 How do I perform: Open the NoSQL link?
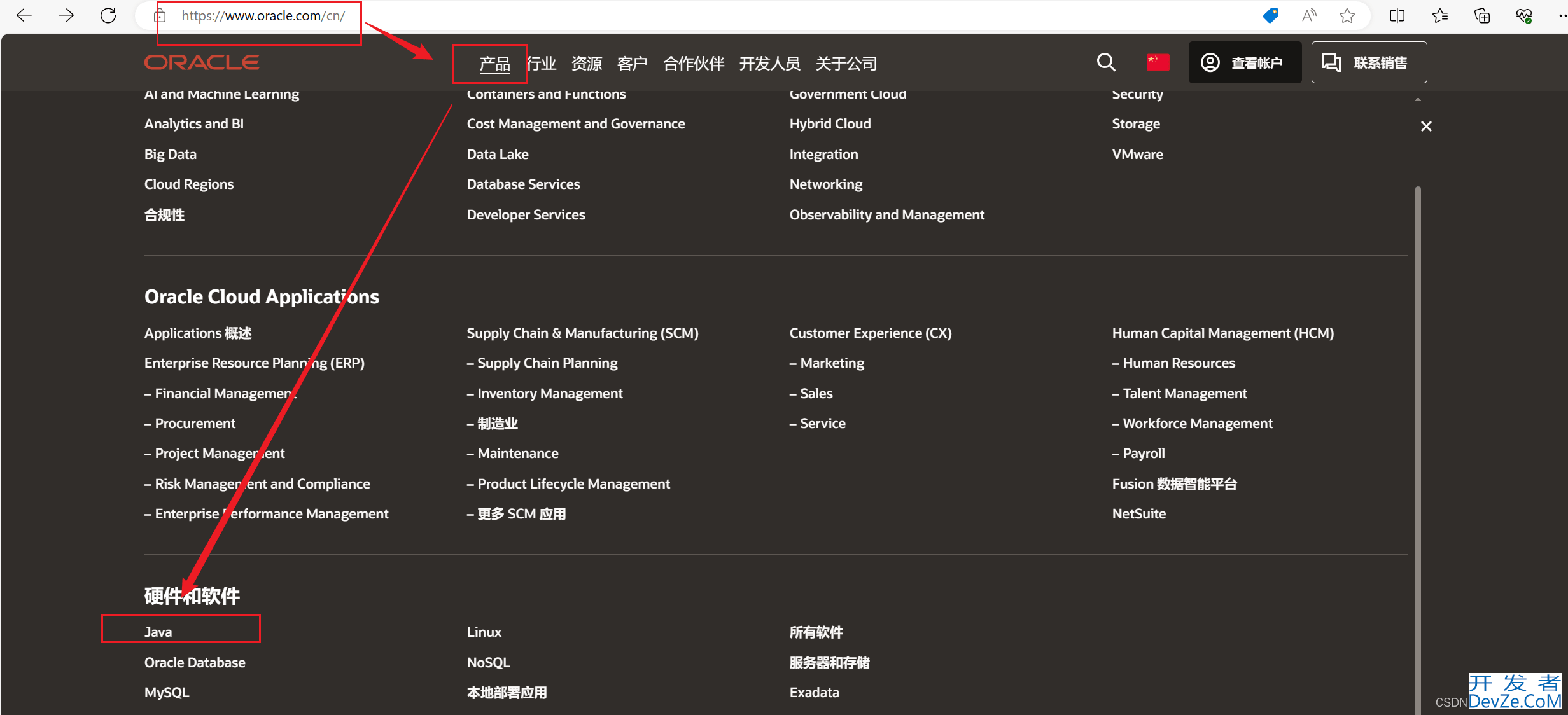click(489, 663)
